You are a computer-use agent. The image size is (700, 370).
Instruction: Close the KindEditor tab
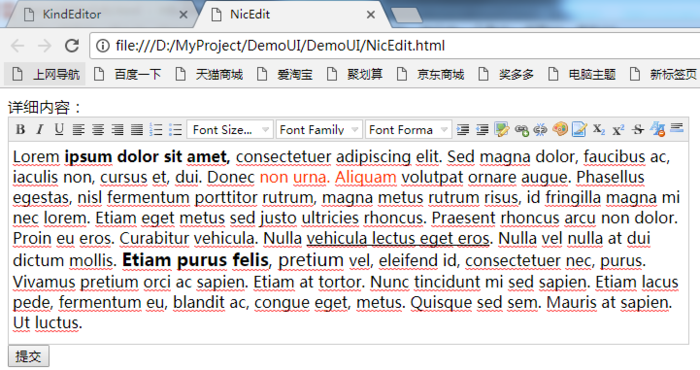point(183,15)
